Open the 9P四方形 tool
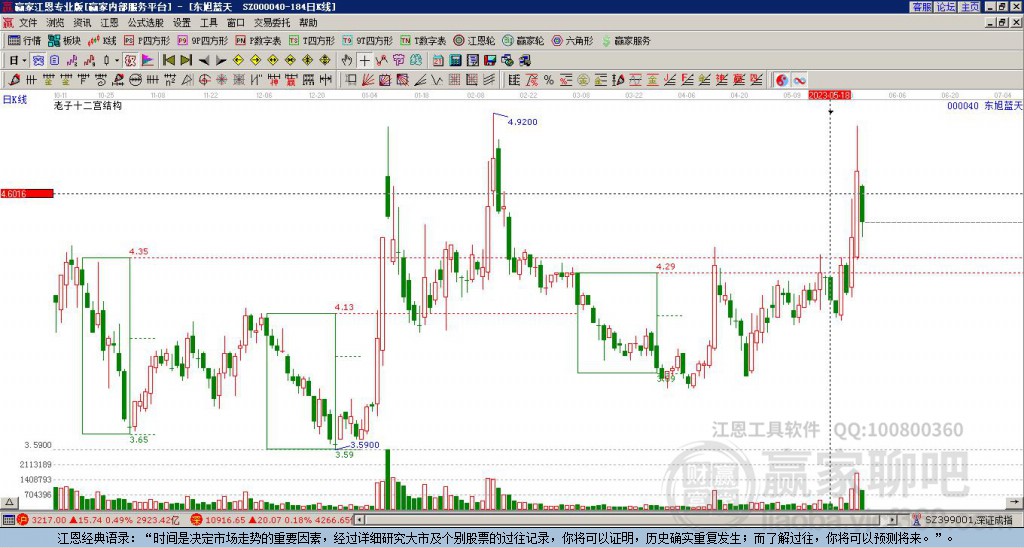The image size is (1024, 548). click(202, 40)
